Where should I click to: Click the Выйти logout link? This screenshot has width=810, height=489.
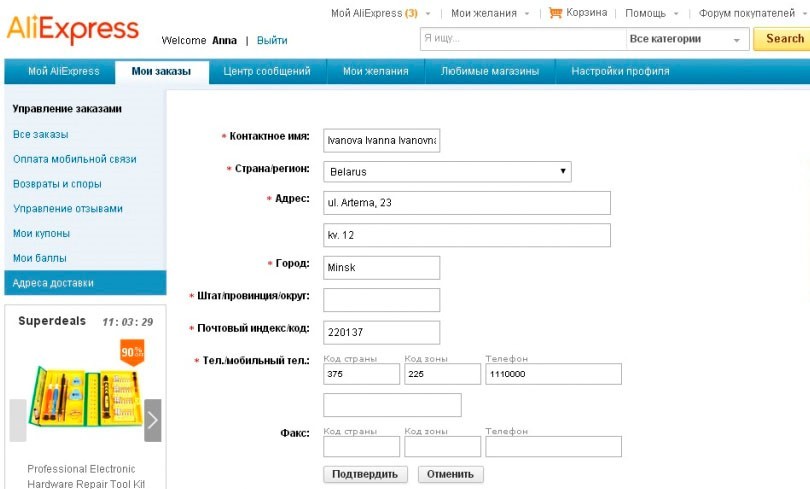[x=272, y=40]
